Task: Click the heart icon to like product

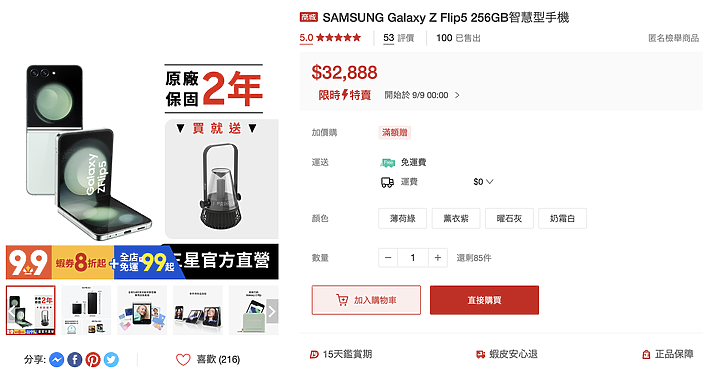Action: coord(183,360)
